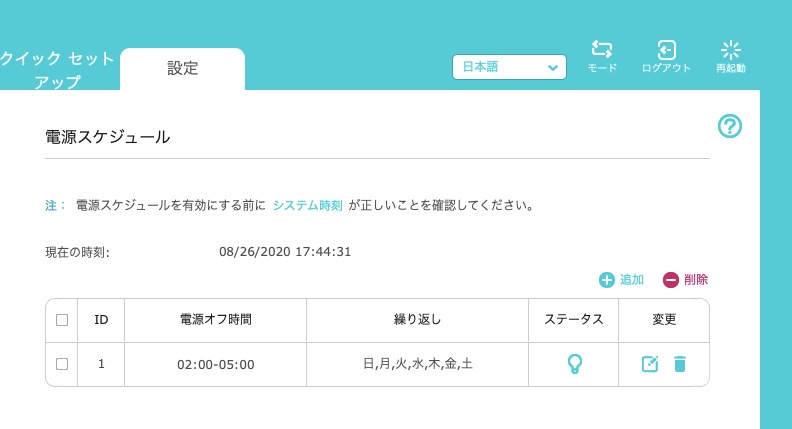
Task: Click the red minus icon for 削除
Action: [x=671, y=280]
